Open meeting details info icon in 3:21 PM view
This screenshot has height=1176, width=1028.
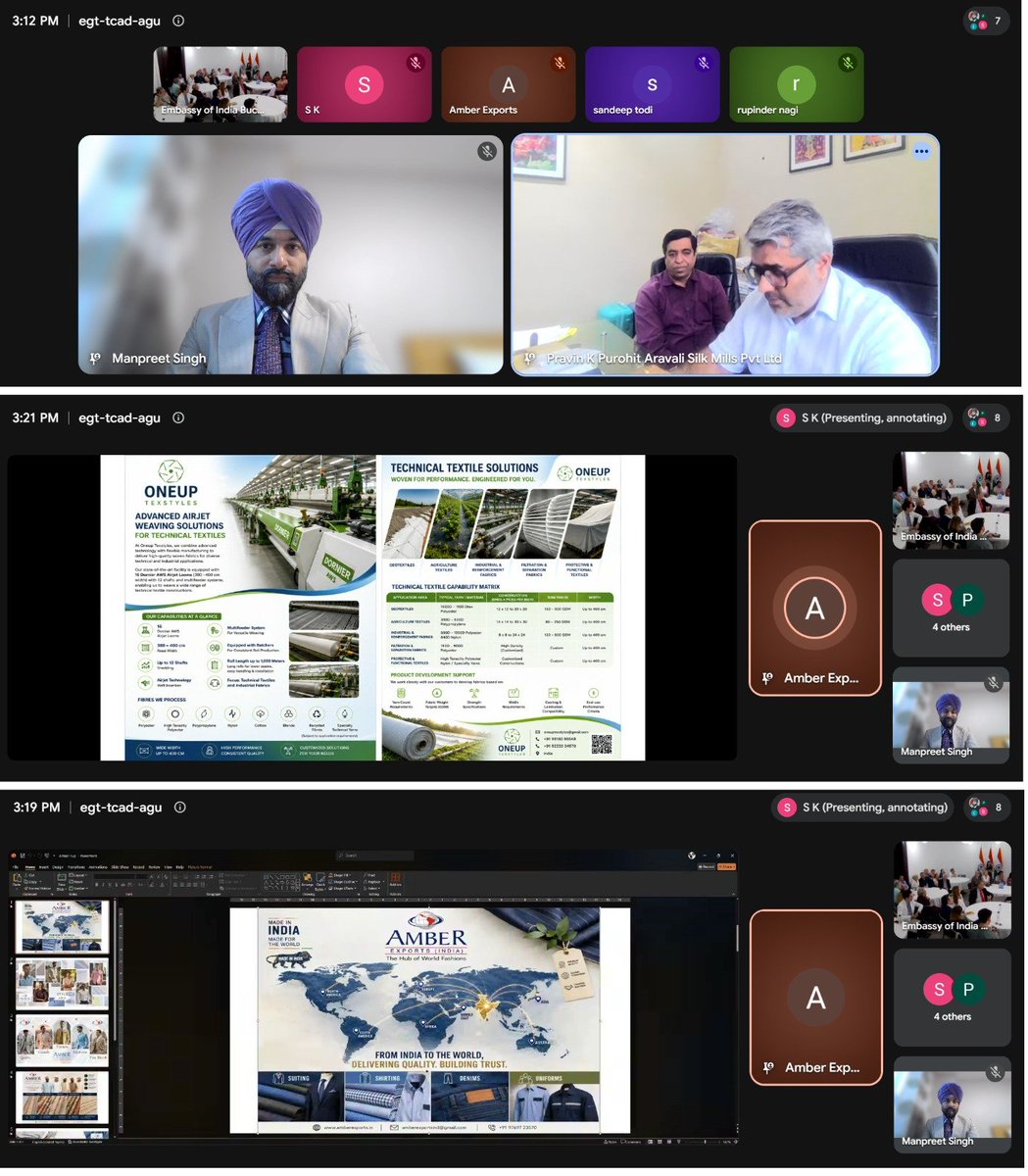point(178,417)
